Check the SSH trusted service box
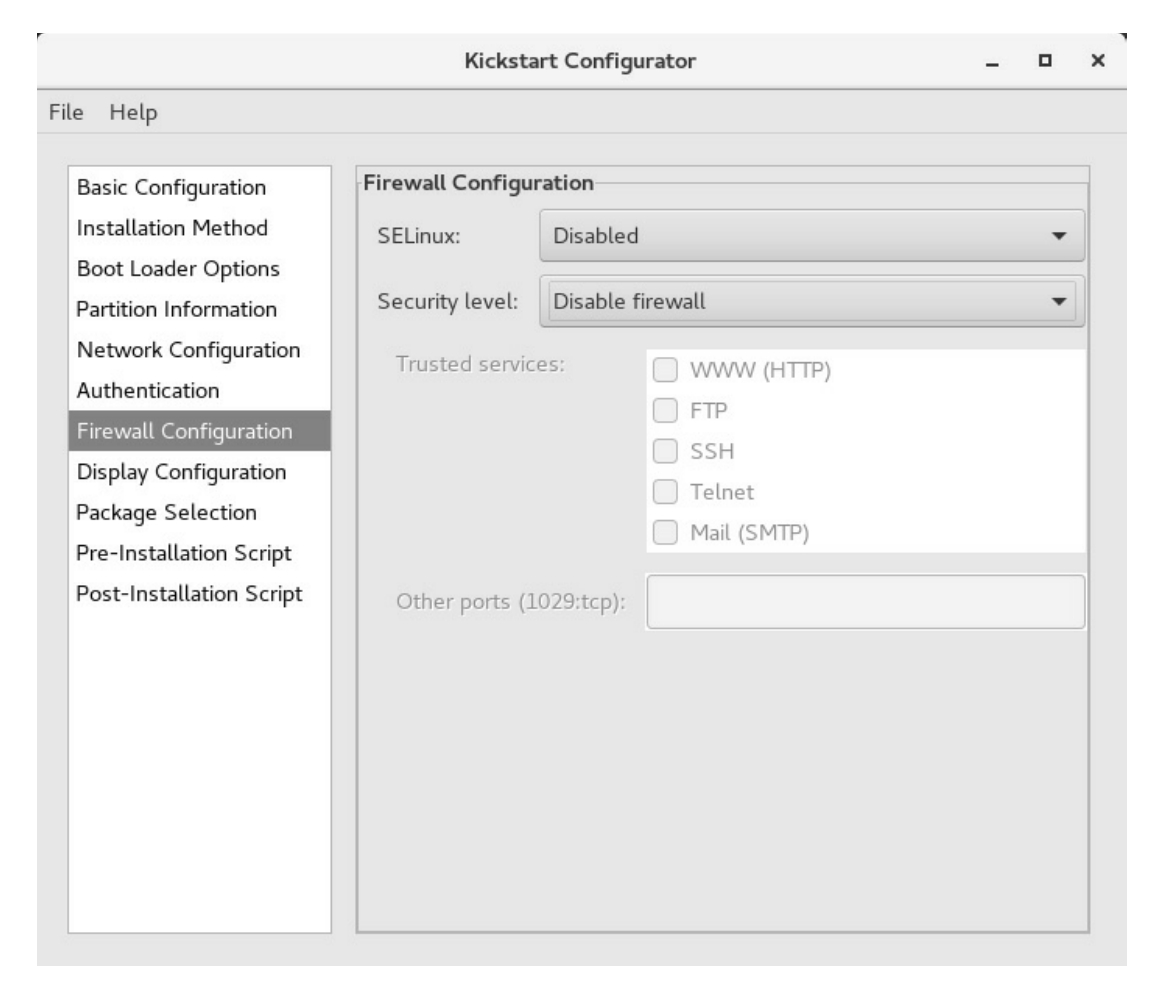The image size is (1155, 990). click(665, 452)
